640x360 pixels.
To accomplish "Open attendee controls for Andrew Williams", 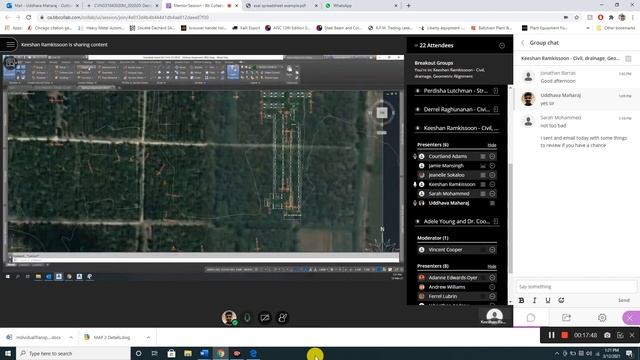I will 492,287.
